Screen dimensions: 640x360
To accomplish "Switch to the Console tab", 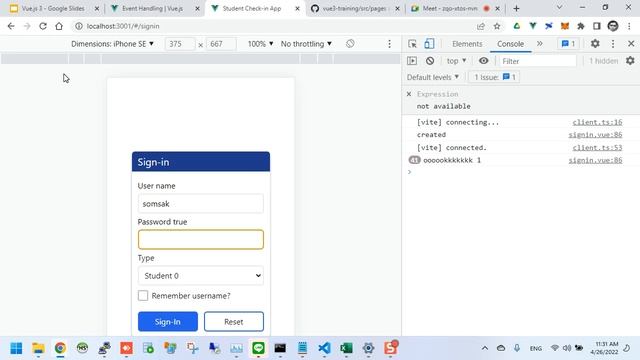I will 510,44.
